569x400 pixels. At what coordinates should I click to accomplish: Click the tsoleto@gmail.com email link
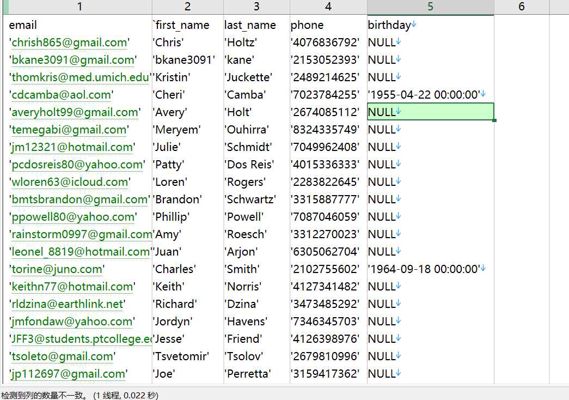[x=62, y=356]
